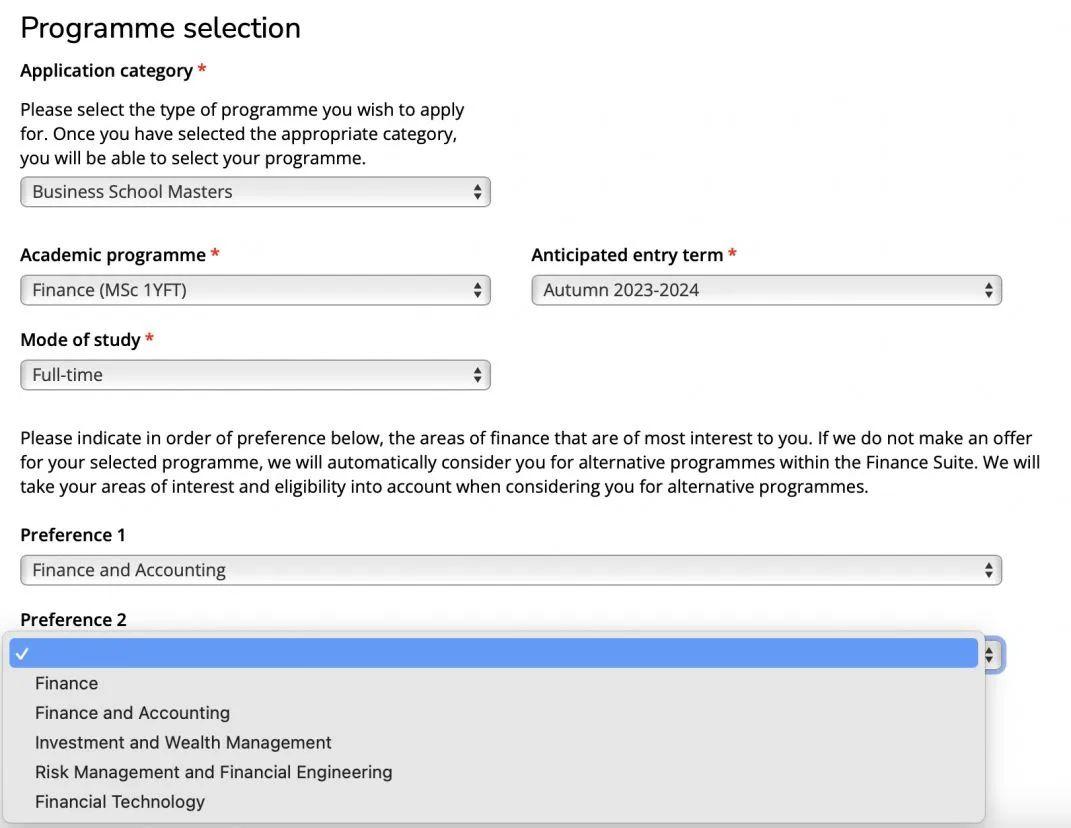Image resolution: width=1071 pixels, height=828 pixels.
Task: Click the Preference 2 stepper arrows
Action: click(990, 655)
